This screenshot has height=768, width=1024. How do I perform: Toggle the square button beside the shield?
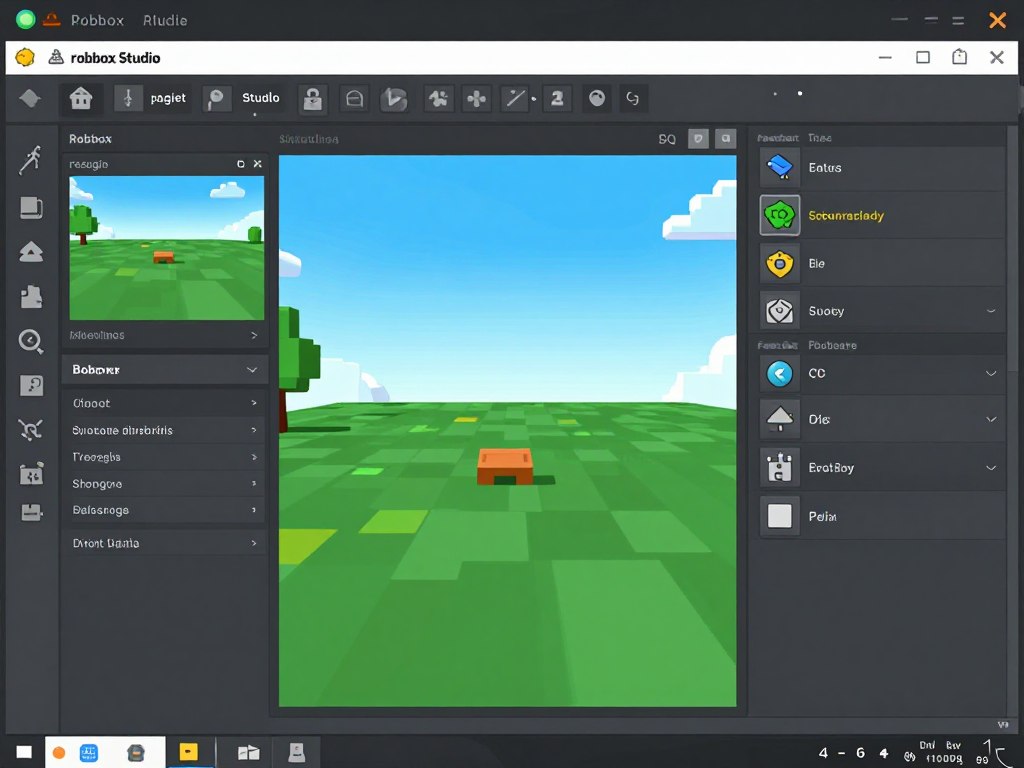pos(726,138)
